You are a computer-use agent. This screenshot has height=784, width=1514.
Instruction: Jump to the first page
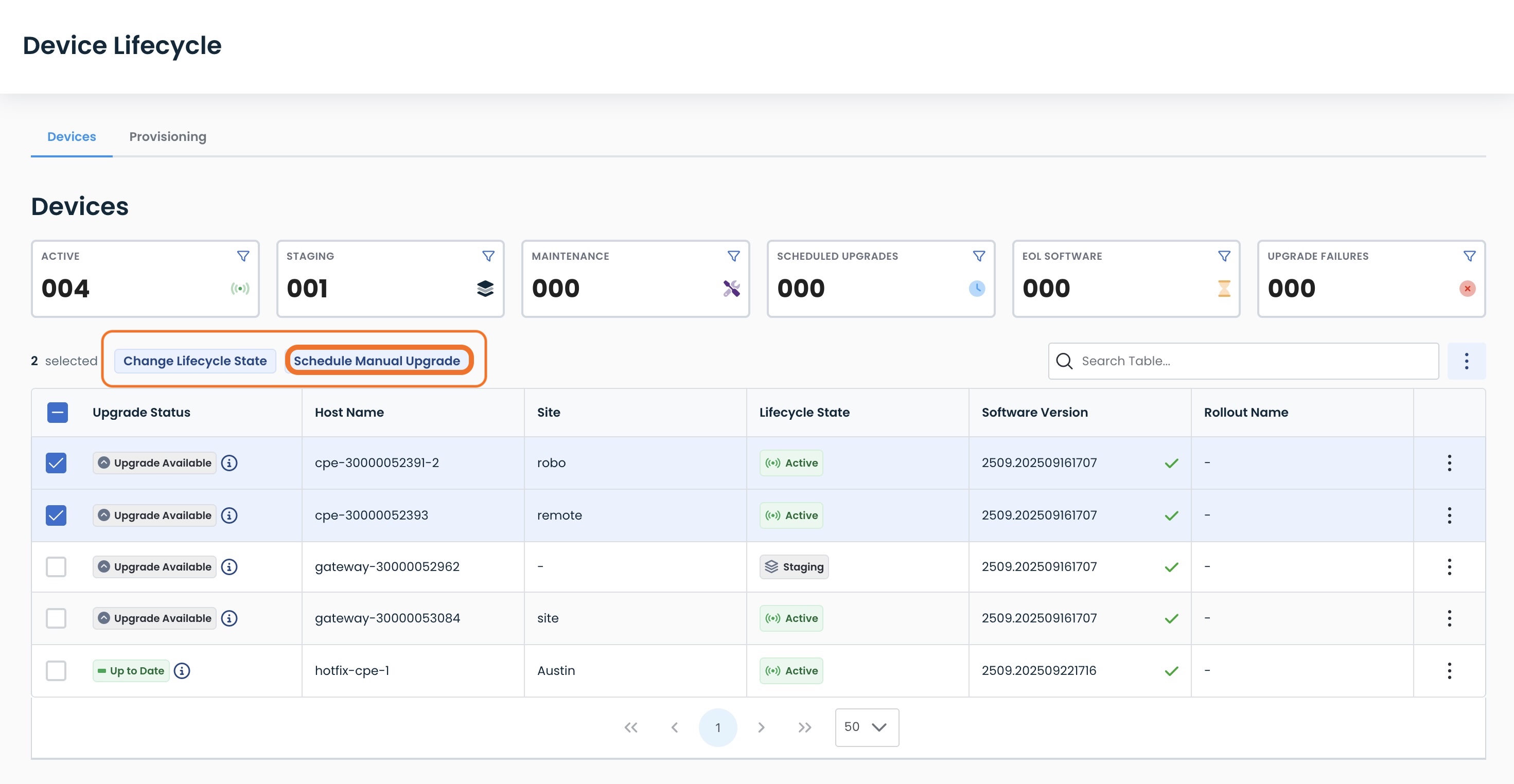click(x=631, y=727)
